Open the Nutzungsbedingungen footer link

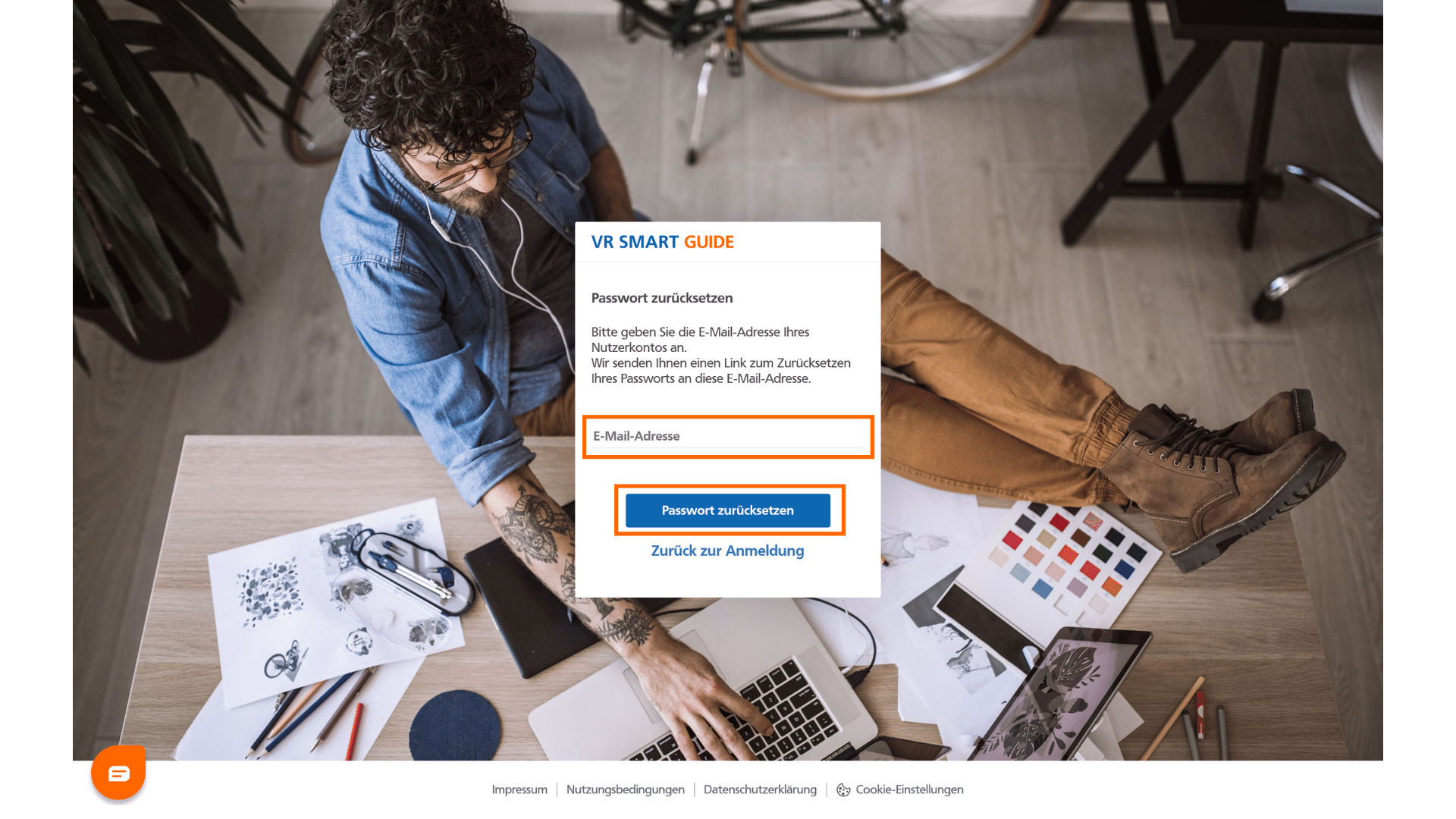[626, 789]
